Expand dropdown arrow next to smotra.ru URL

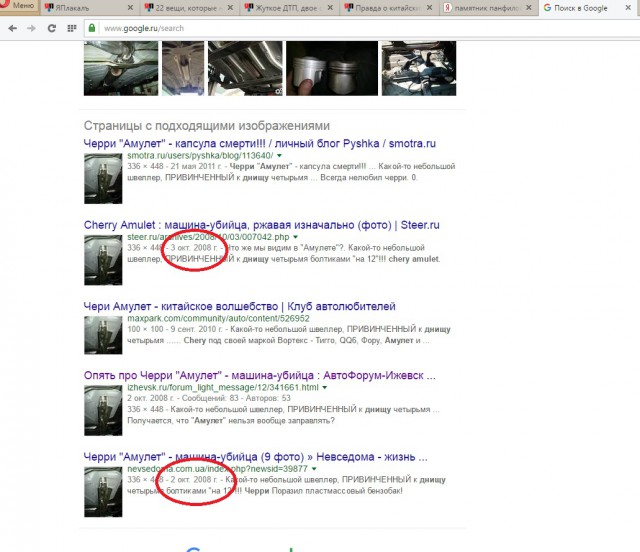point(279,156)
